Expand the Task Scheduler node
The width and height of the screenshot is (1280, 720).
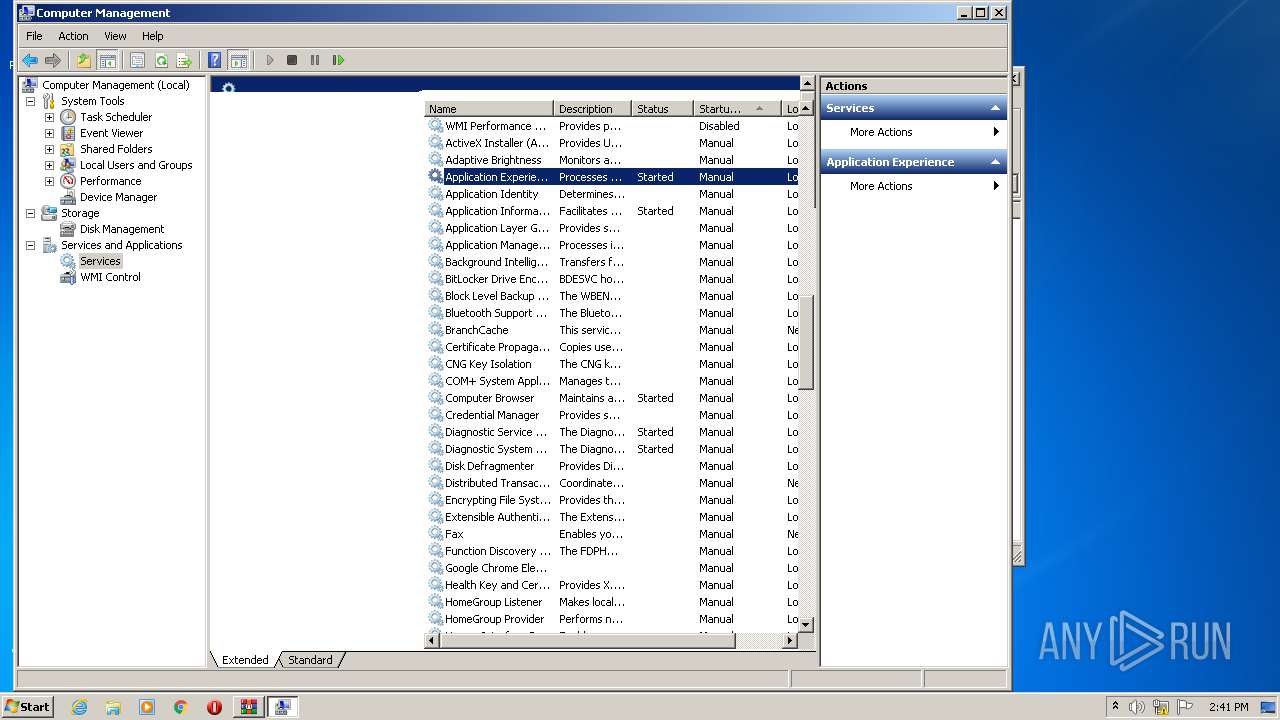(x=49, y=117)
